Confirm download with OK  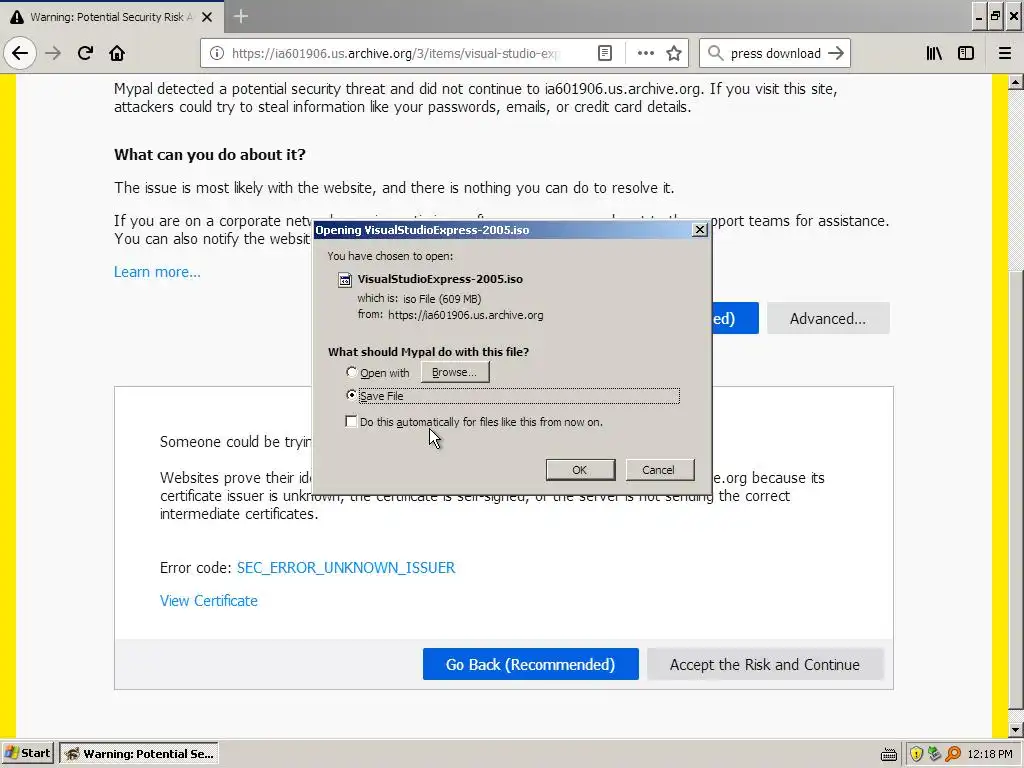580,470
